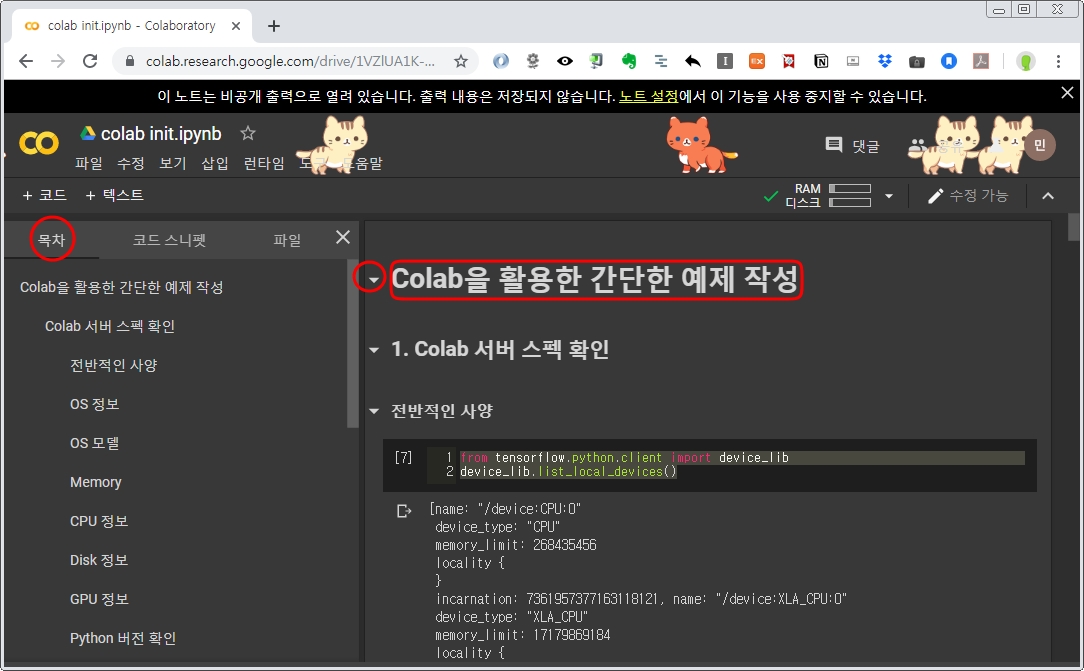Jump to 'Colab 서버 스펙 확인' in table of contents
This screenshot has height=671, width=1084.
(x=110, y=326)
